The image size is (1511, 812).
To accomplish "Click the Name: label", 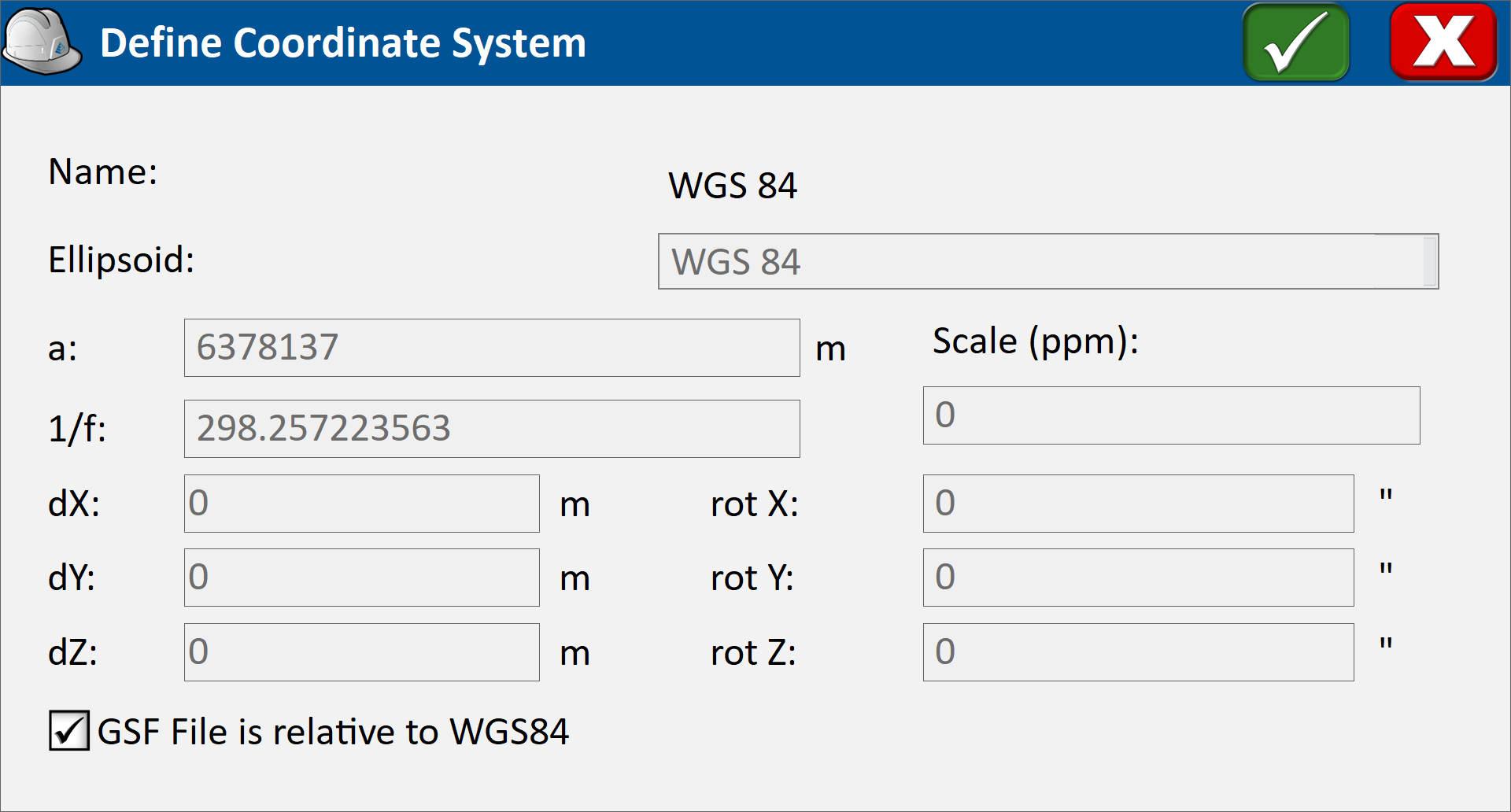I will pos(103,172).
